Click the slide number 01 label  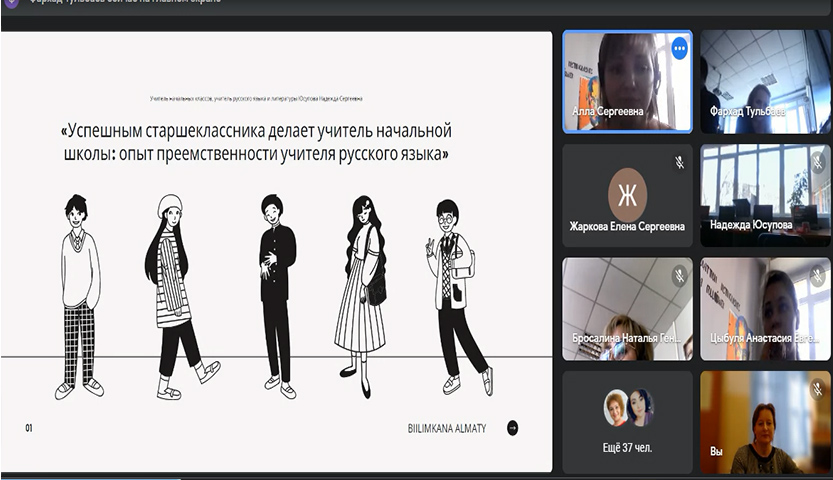[29, 428]
